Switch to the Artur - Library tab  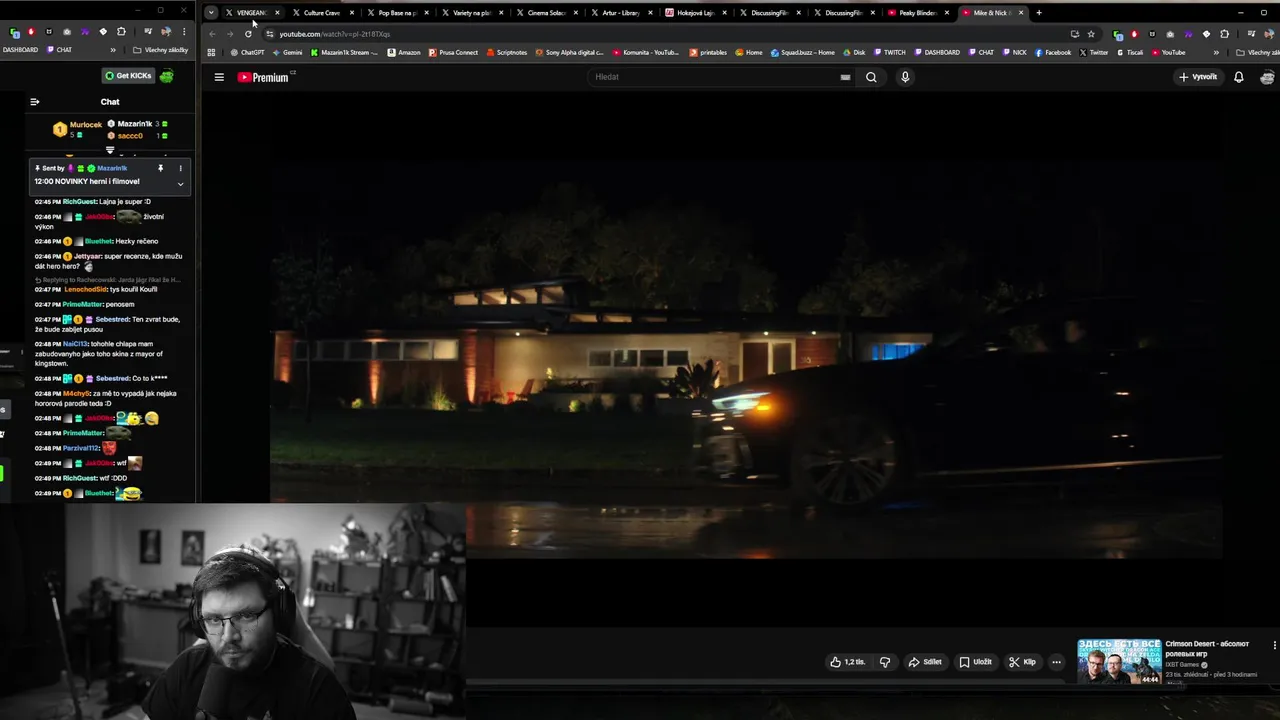621,13
